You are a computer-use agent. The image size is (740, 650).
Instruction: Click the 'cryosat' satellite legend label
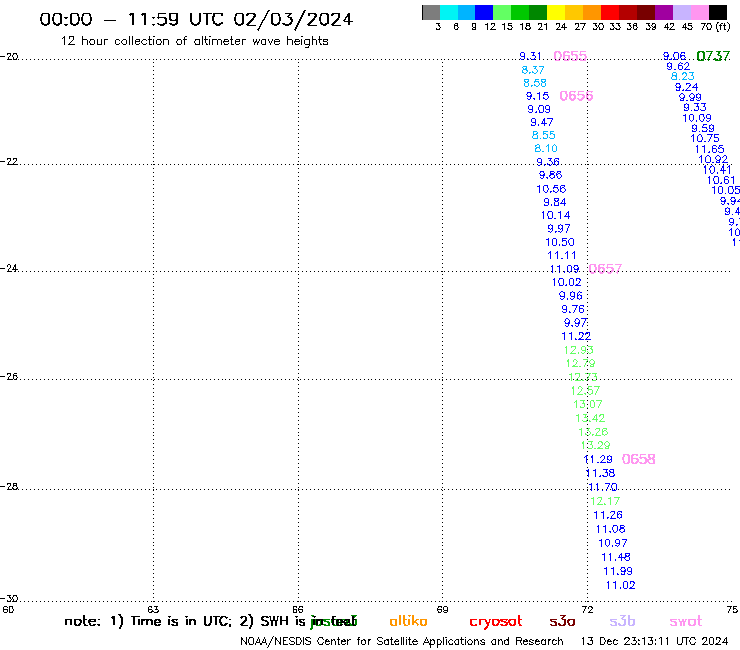[x=496, y=622]
